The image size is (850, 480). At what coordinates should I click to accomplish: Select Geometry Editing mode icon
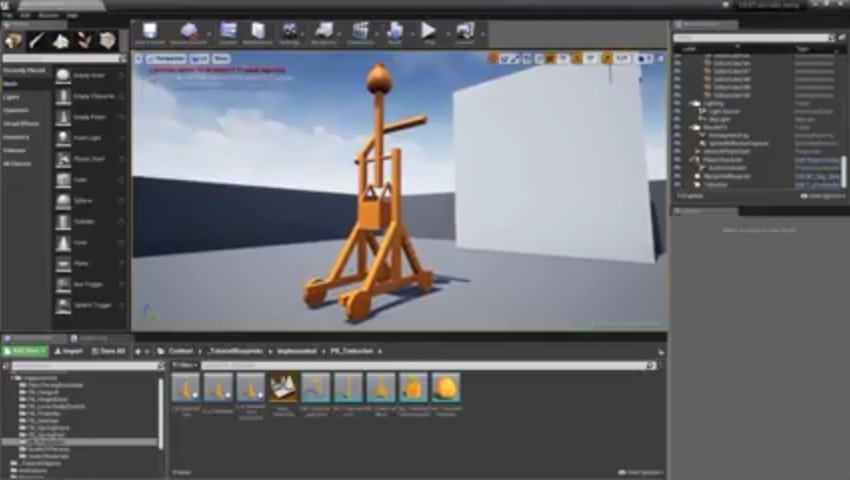point(108,41)
